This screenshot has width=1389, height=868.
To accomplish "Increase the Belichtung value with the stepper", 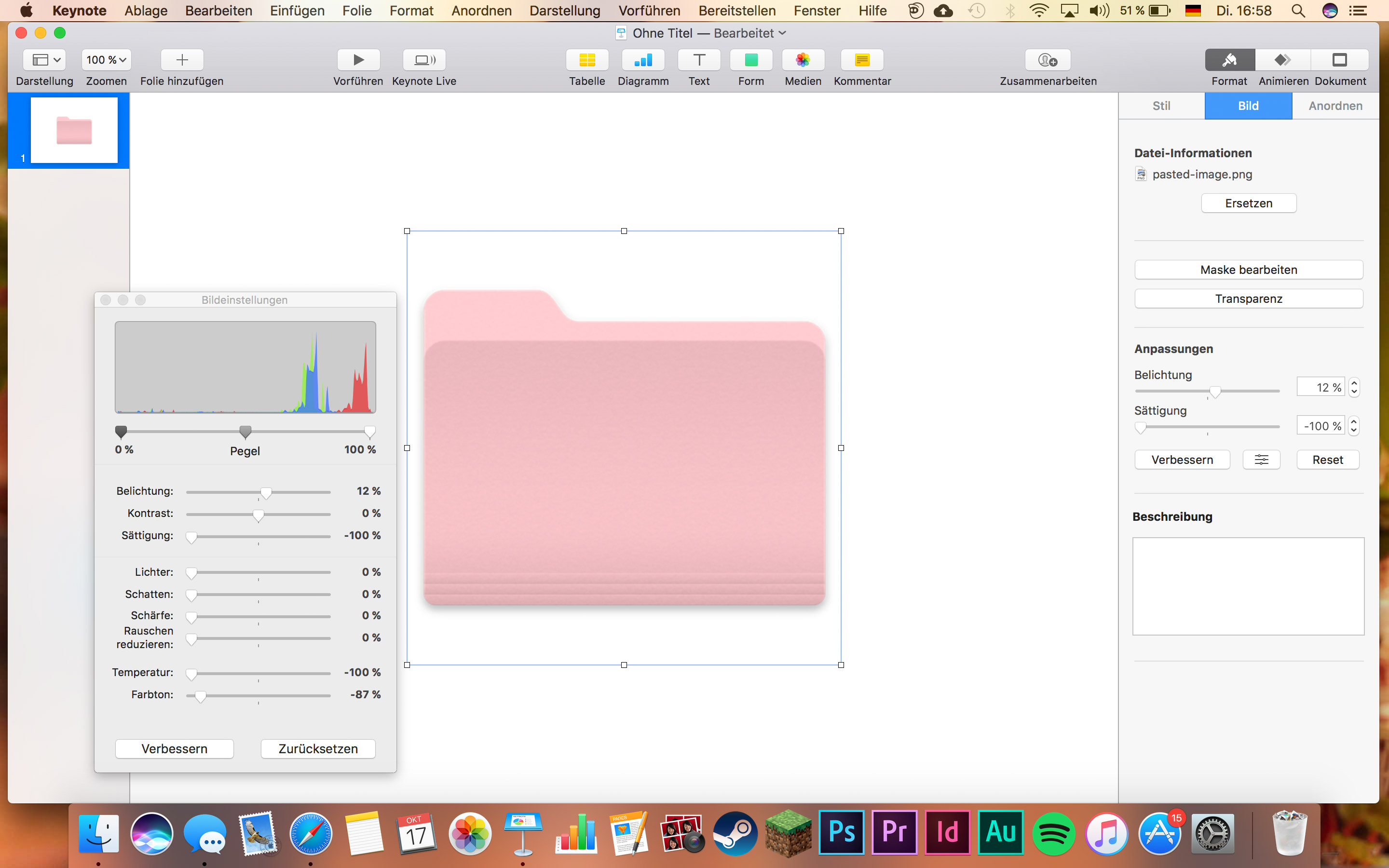I will point(1354,383).
